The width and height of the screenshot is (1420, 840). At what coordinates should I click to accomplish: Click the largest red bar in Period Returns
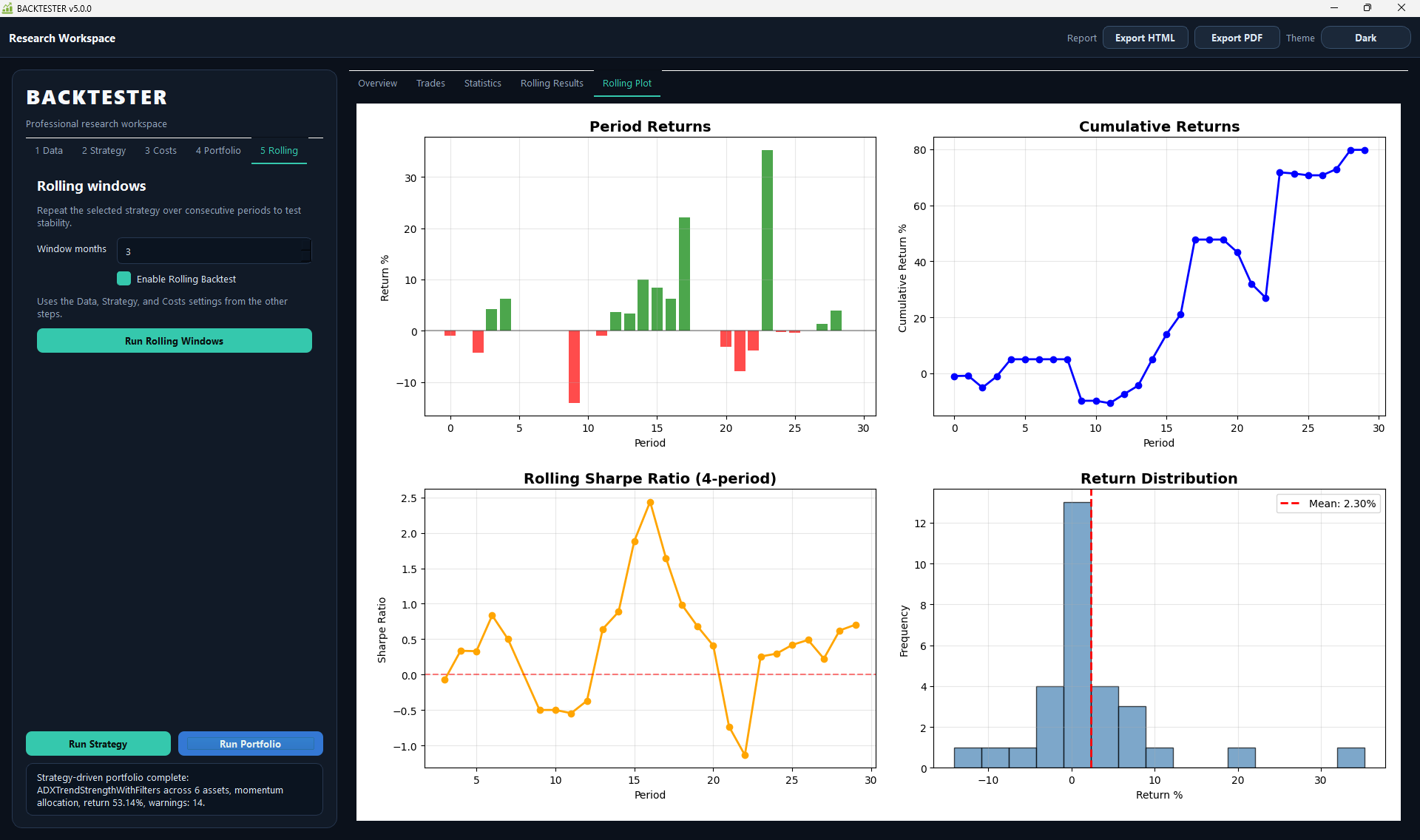[574, 367]
